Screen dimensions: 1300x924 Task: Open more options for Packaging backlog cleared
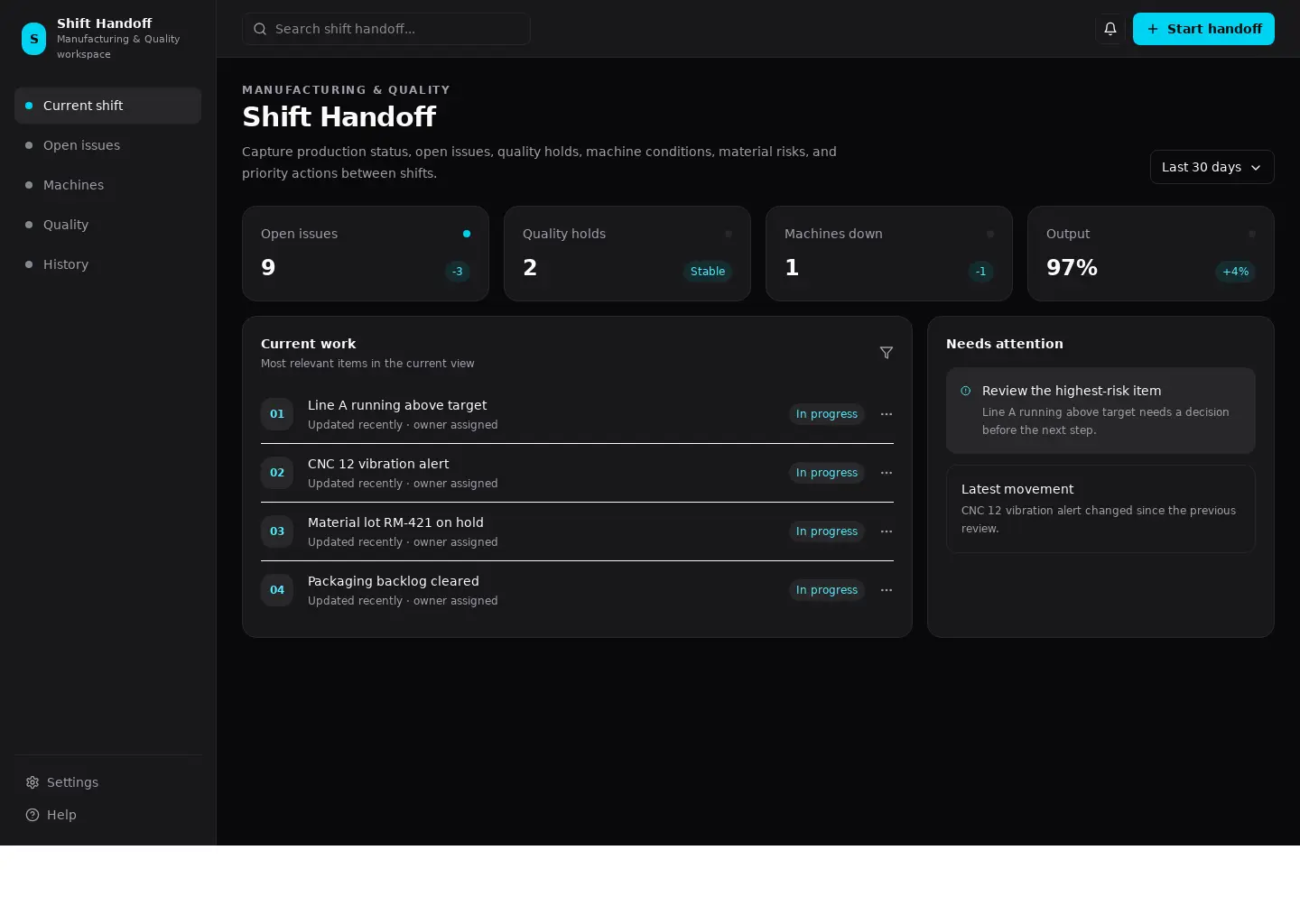click(887, 590)
